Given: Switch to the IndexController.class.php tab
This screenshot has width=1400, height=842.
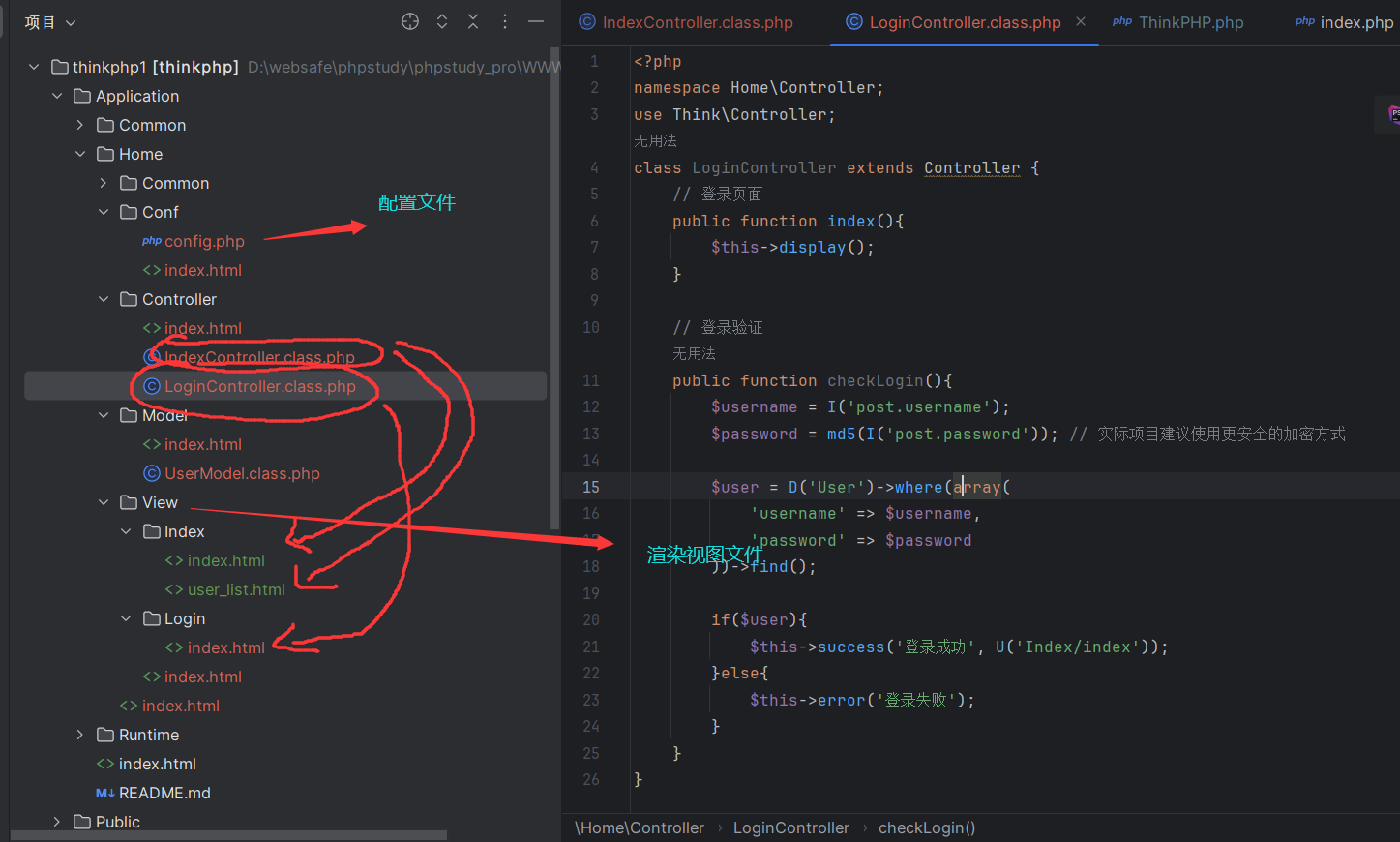Looking at the screenshot, I should (697, 22).
